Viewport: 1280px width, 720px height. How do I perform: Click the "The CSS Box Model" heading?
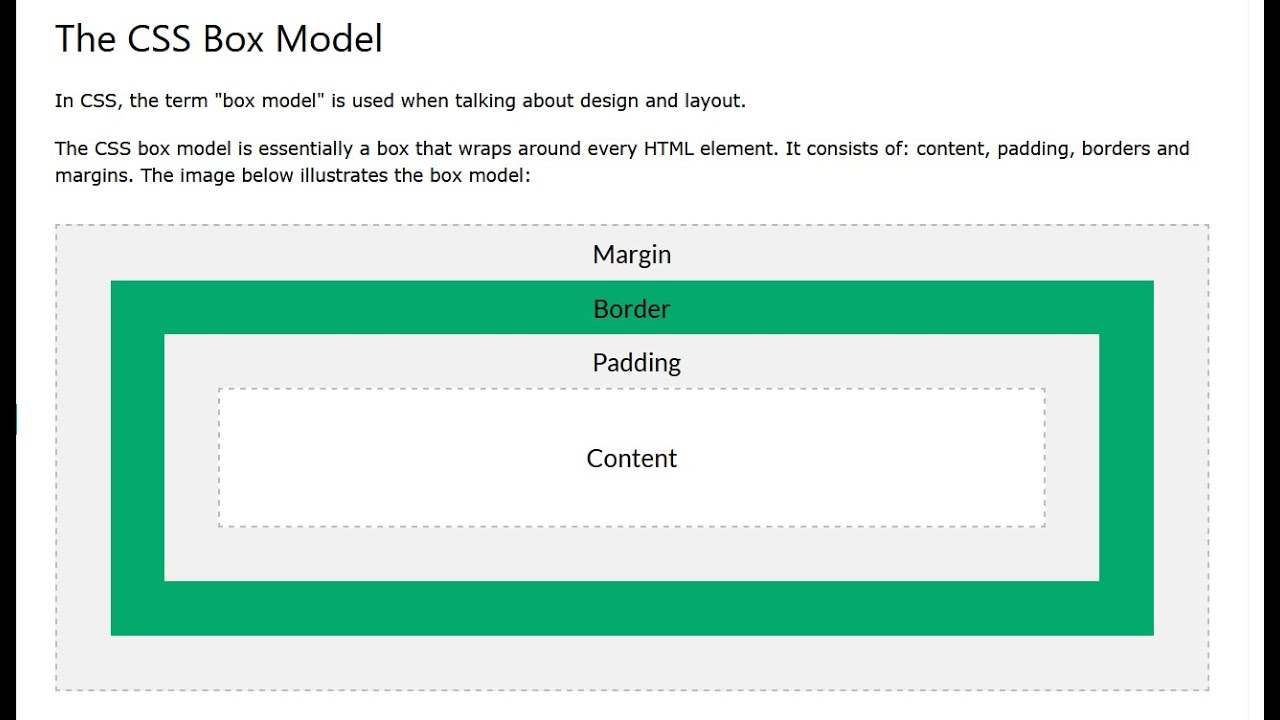pyautogui.click(x=219, y=39)
